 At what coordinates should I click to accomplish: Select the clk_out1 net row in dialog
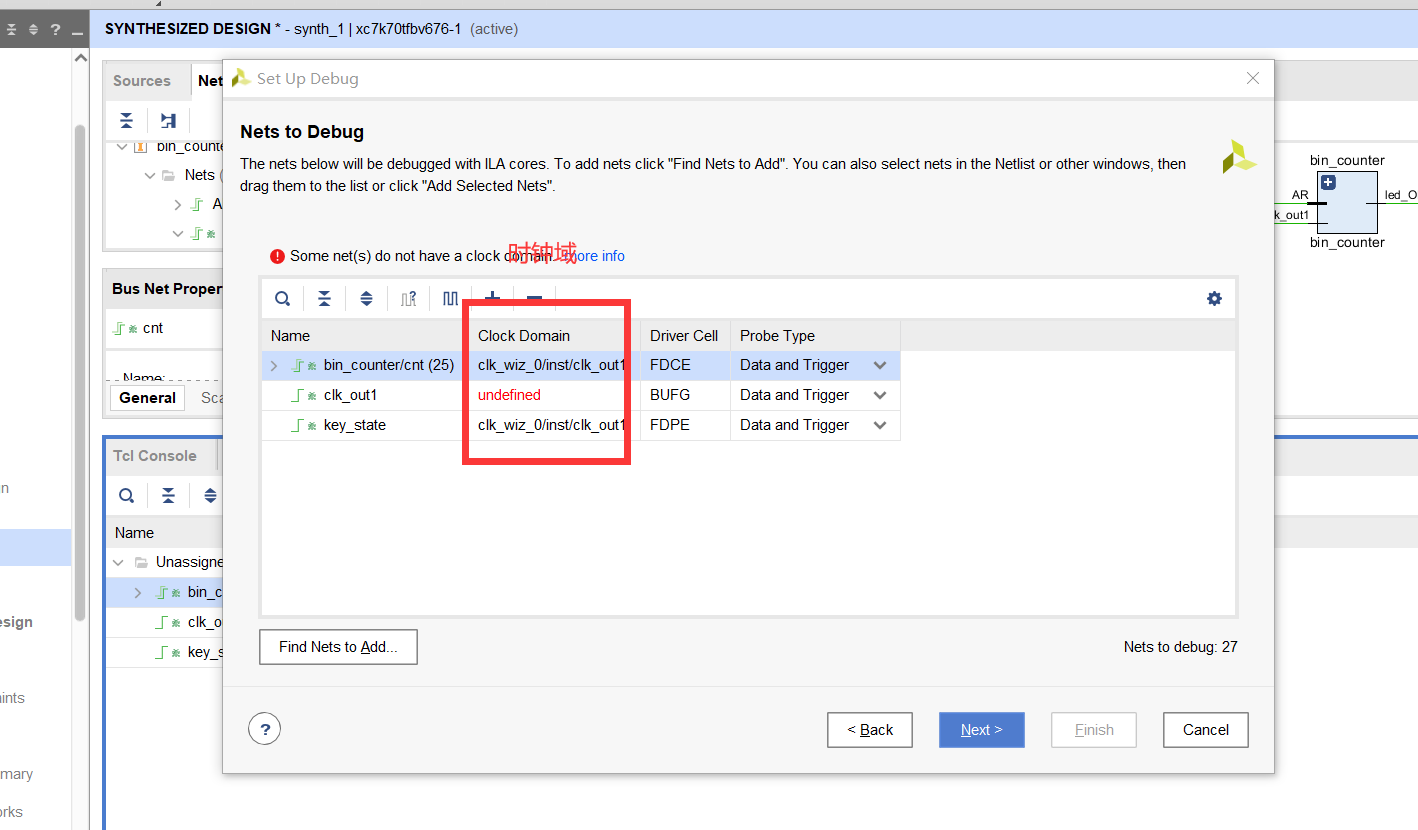point(580,395)
